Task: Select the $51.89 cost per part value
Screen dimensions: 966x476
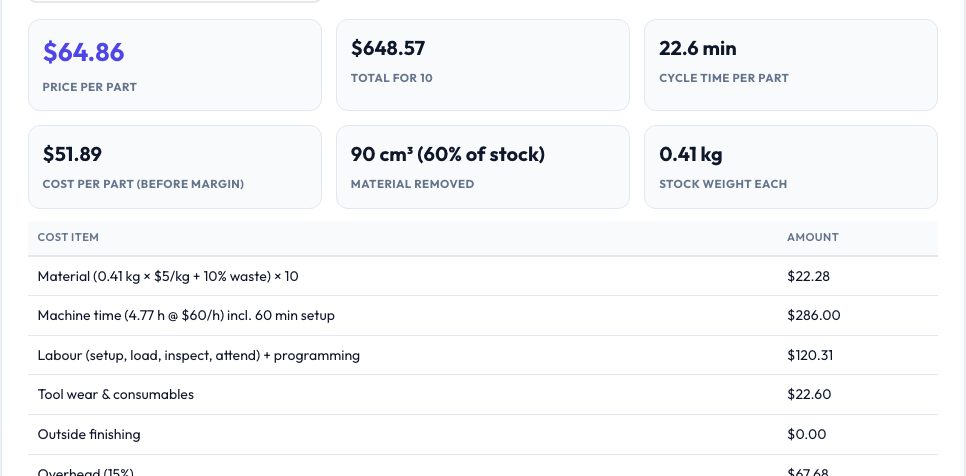Action: pos(72,154)
